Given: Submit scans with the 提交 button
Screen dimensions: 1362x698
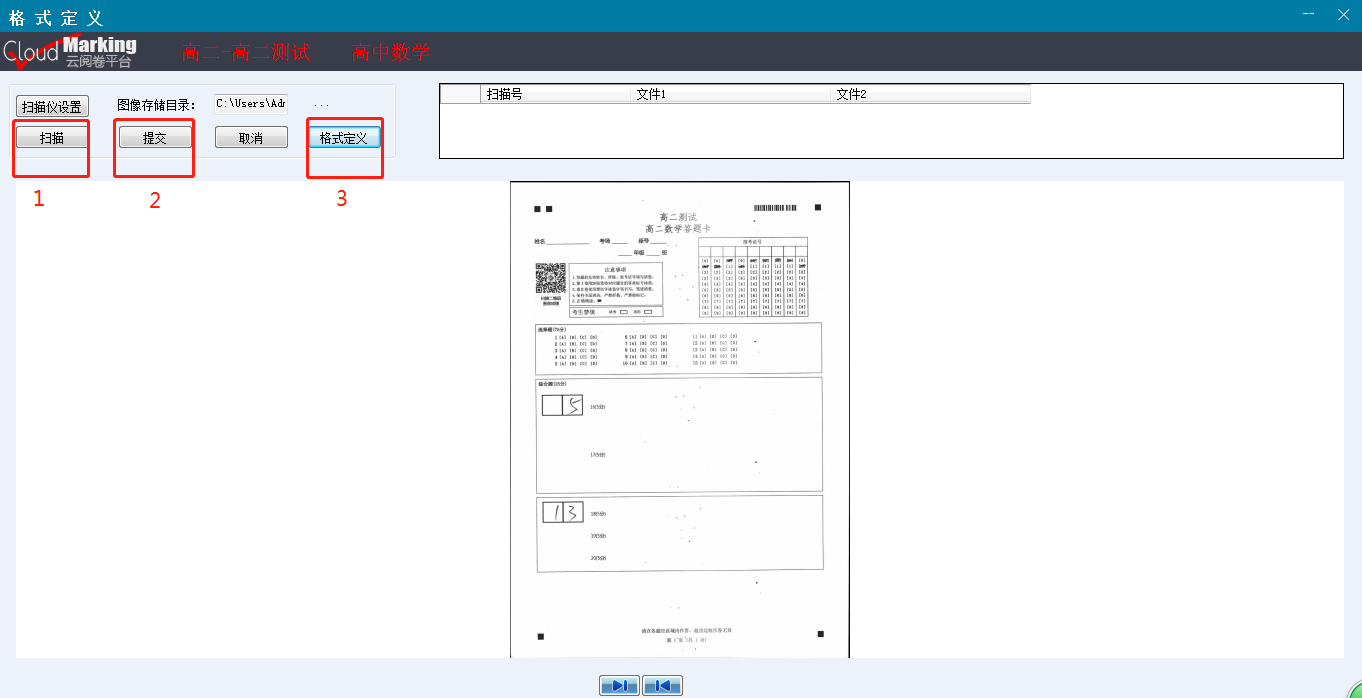Looking at the screenshot, I should pos(153,136).
